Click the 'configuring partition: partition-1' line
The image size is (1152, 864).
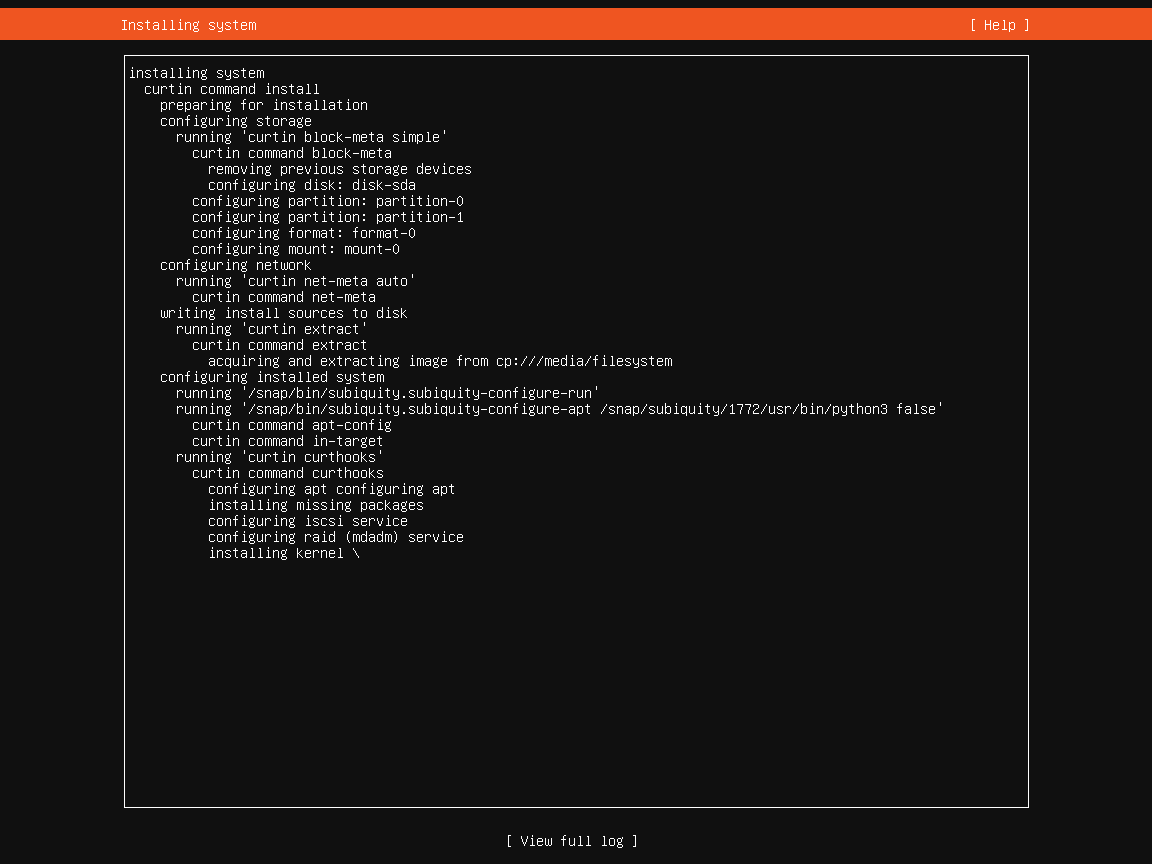pos(327,217)
